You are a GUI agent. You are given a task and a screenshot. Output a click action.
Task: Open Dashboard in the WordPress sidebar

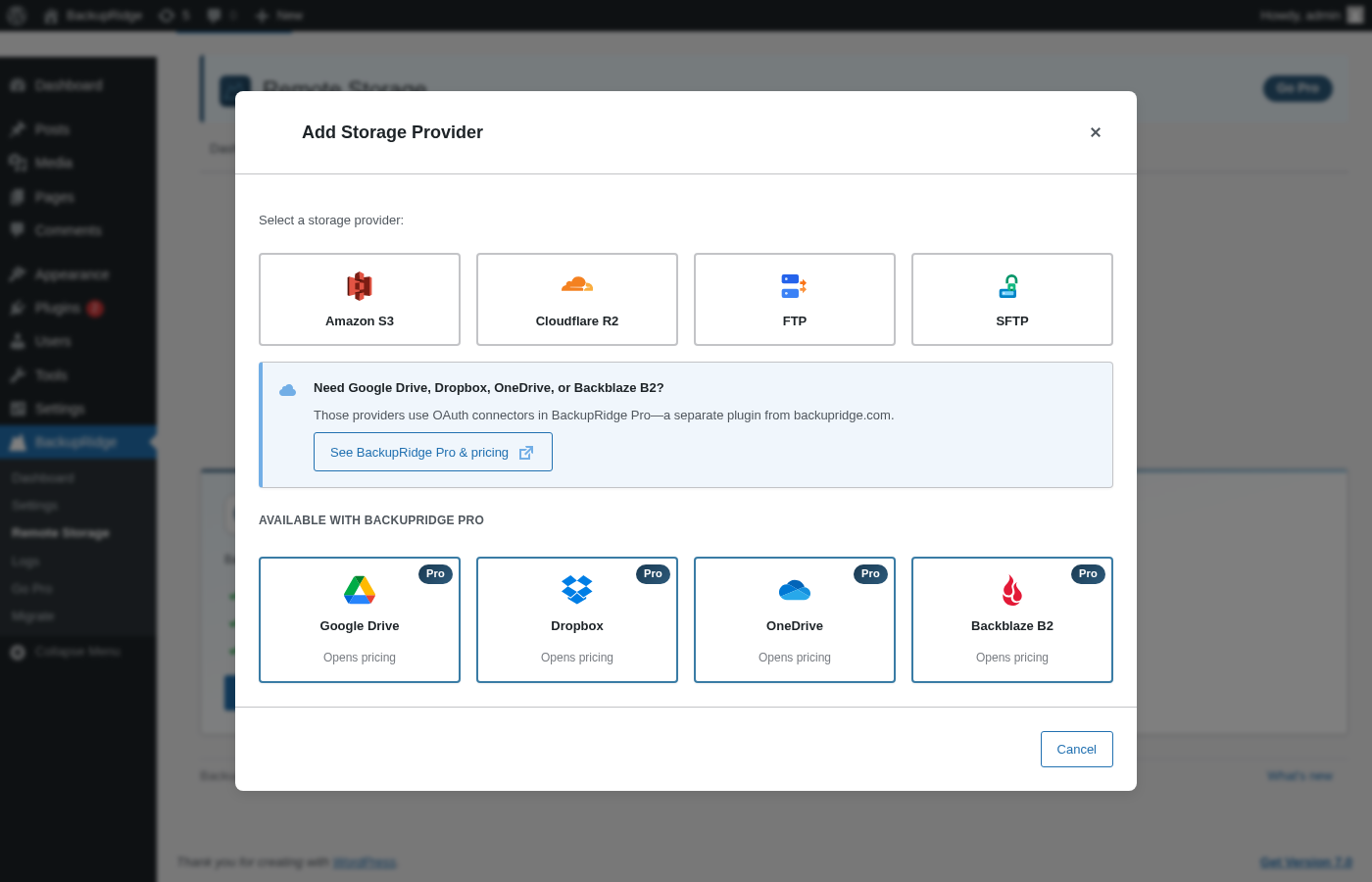[x=78, y=85]
